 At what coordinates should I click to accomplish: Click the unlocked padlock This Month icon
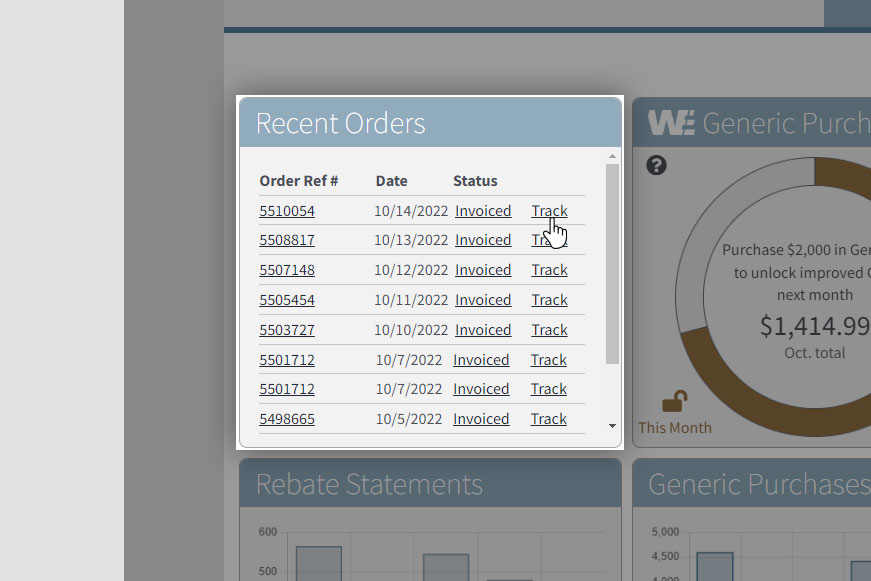[x=674, y=401]
